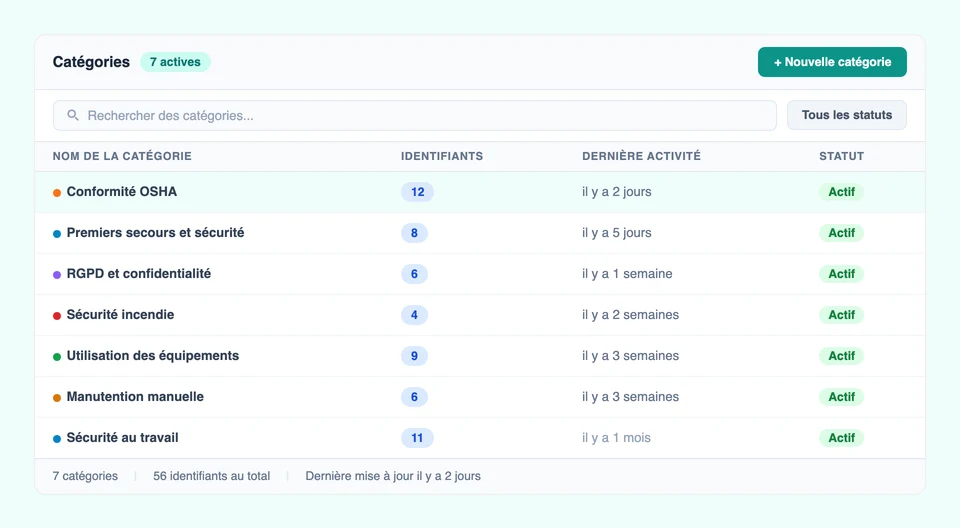Click the blue dot beside Premiers secours
The height and width of the screenshot is (528, 960).
coord(57,234)
